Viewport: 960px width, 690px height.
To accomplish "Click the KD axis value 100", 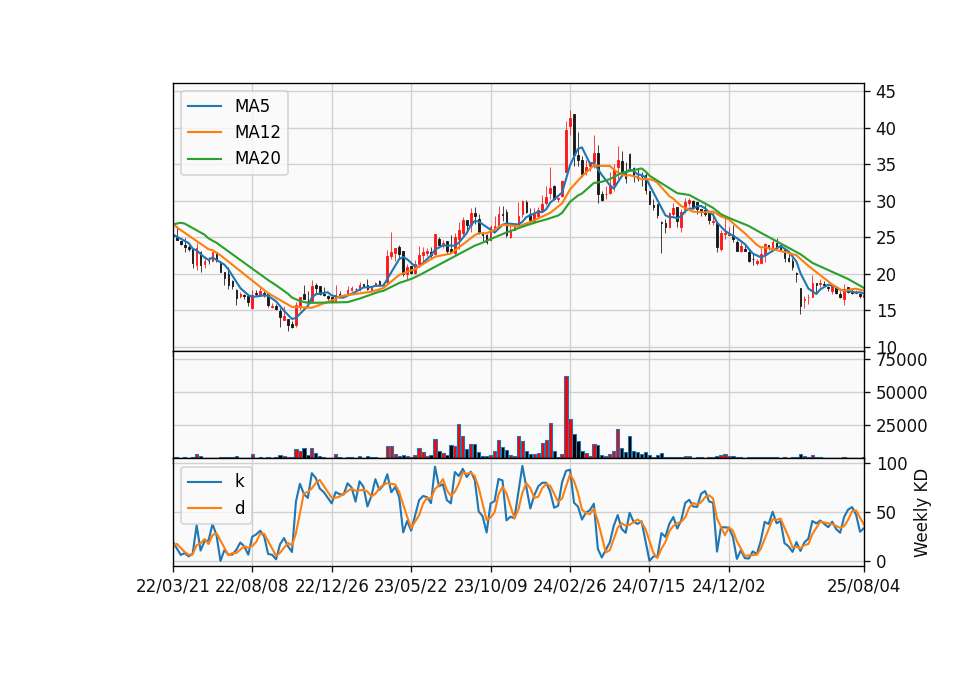I will 892,464.
